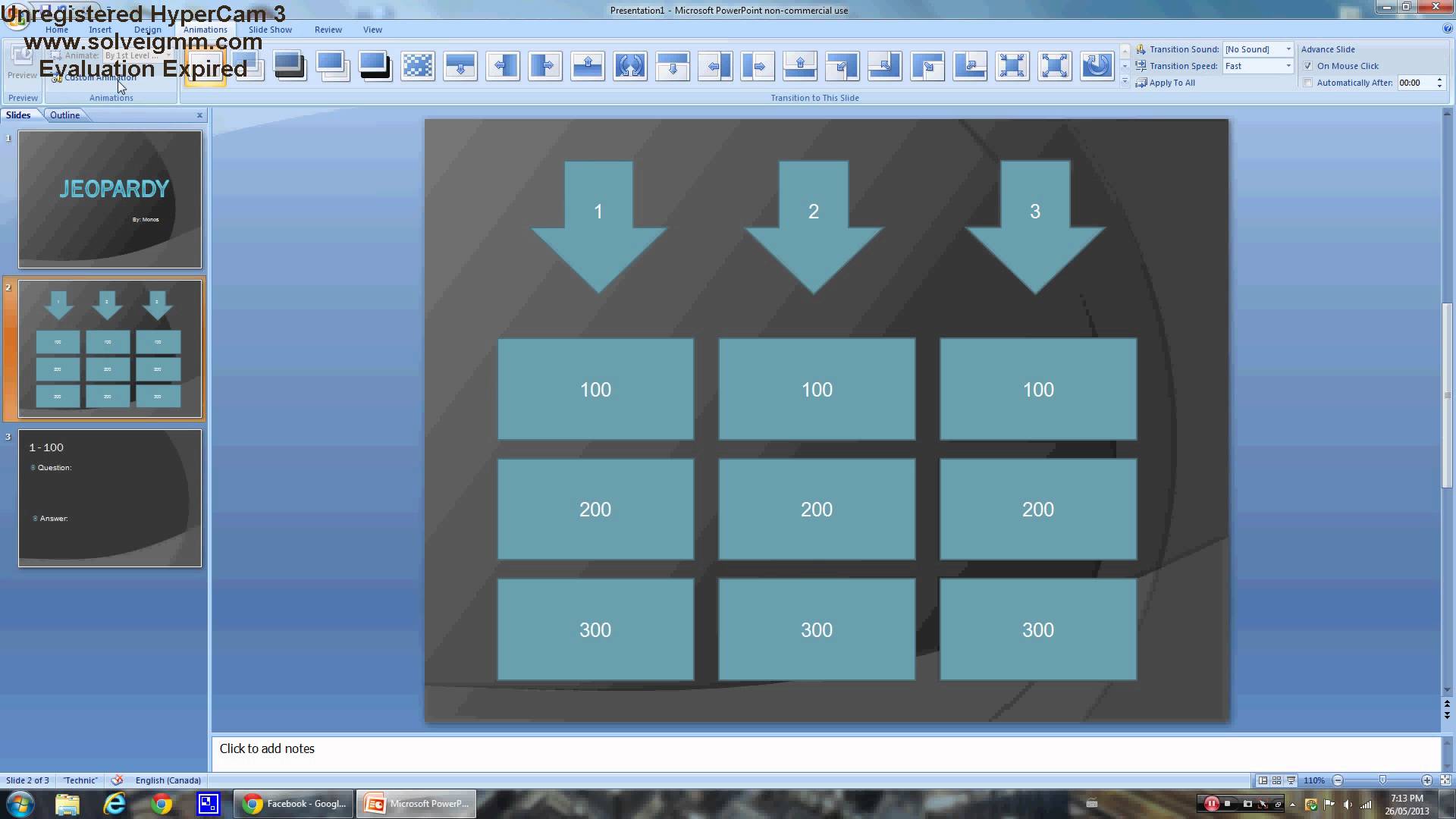Select the Wedge circular-arrows transition
1456x819 pixels.
point(629,67)
